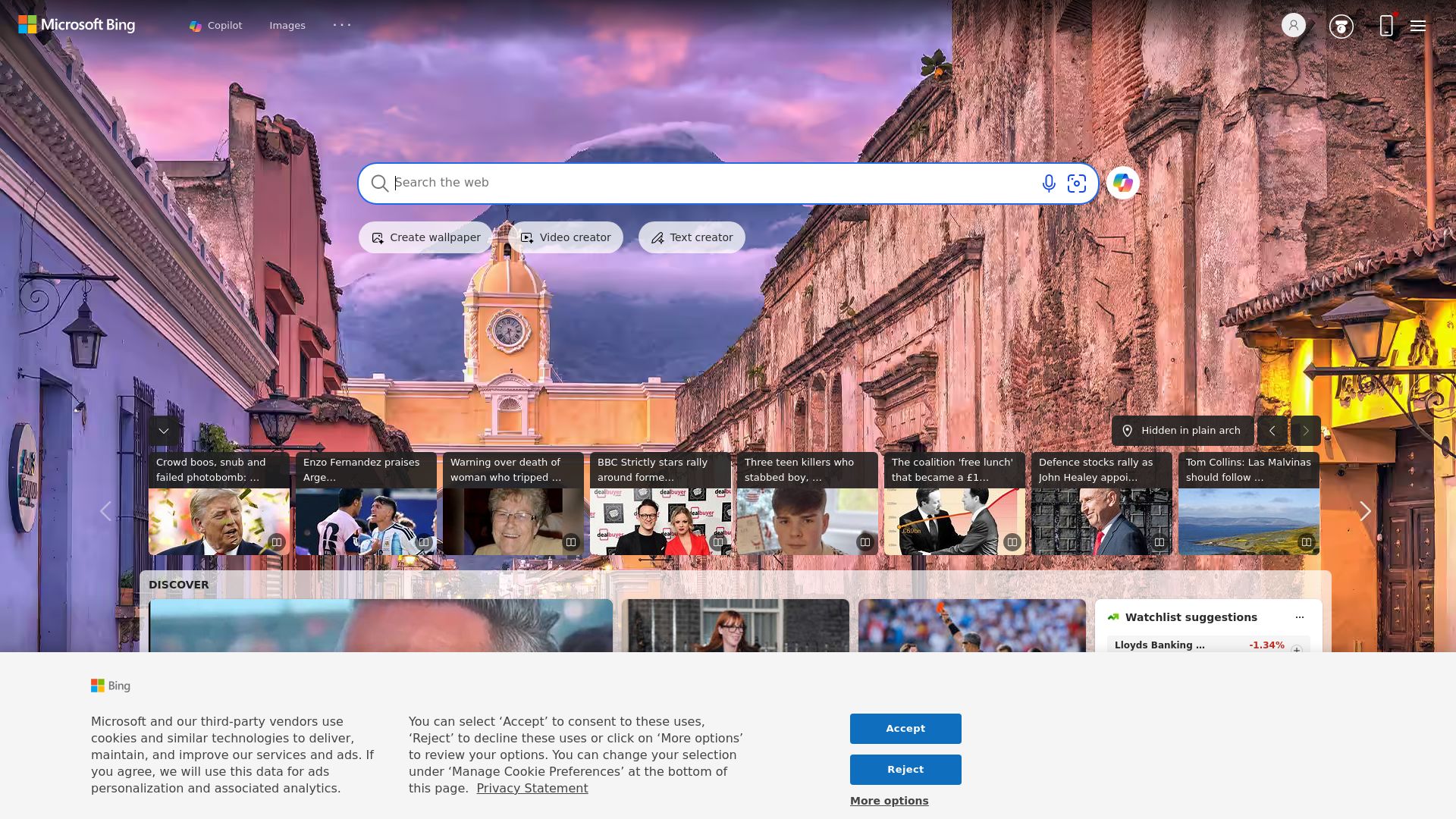Viewport: 1456px width, 819px height.
Task: Click the mobile phone app icon
Action: (1387, 26)
